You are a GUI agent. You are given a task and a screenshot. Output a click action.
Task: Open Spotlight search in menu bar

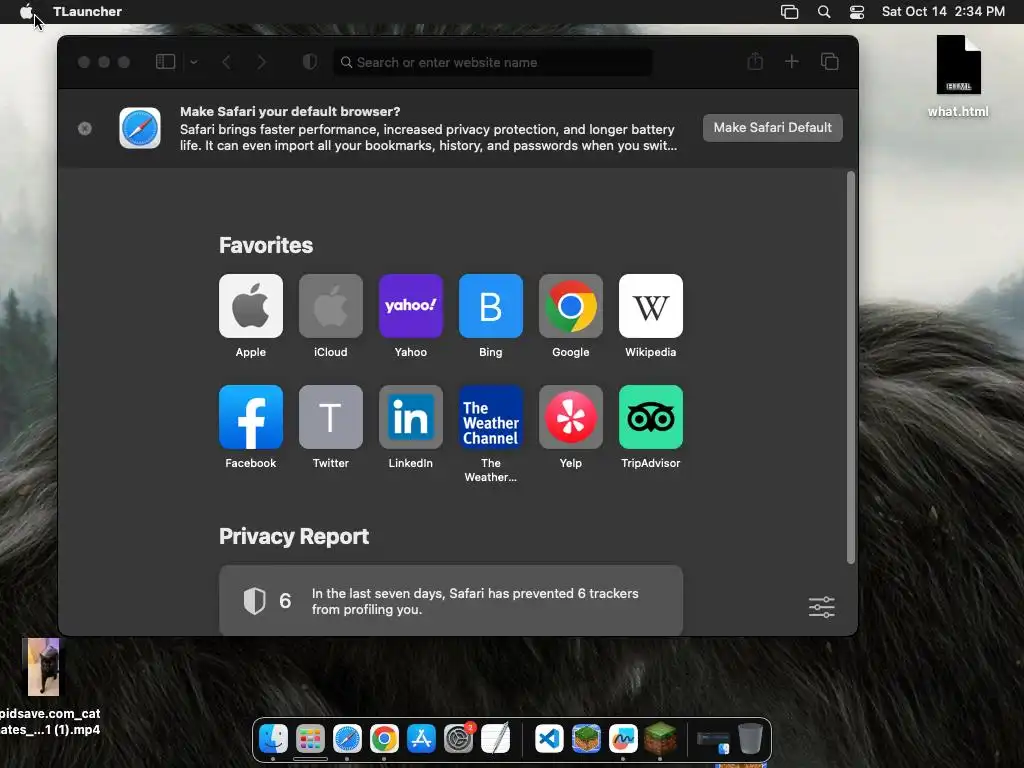click(x=824, y=12)
